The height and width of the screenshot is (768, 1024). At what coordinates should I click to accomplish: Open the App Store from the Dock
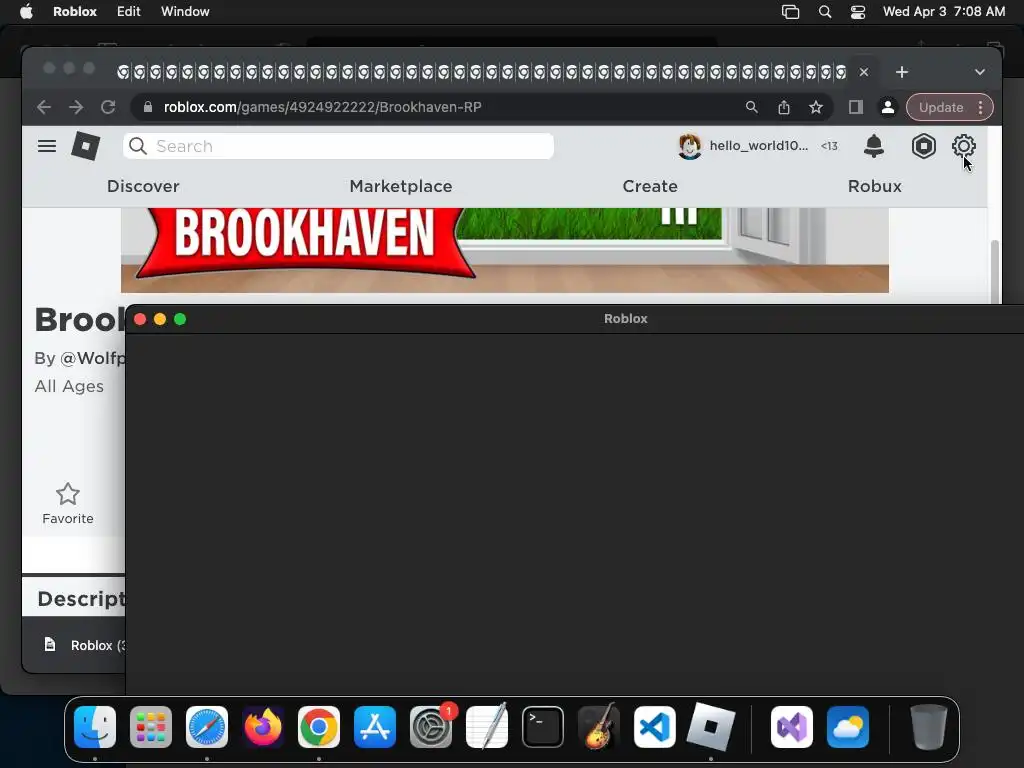[x=375, y=727]
